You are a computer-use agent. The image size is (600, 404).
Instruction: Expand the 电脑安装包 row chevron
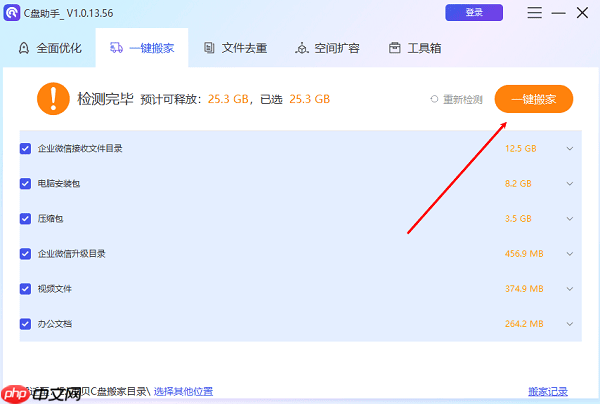(x=570, y=184)
